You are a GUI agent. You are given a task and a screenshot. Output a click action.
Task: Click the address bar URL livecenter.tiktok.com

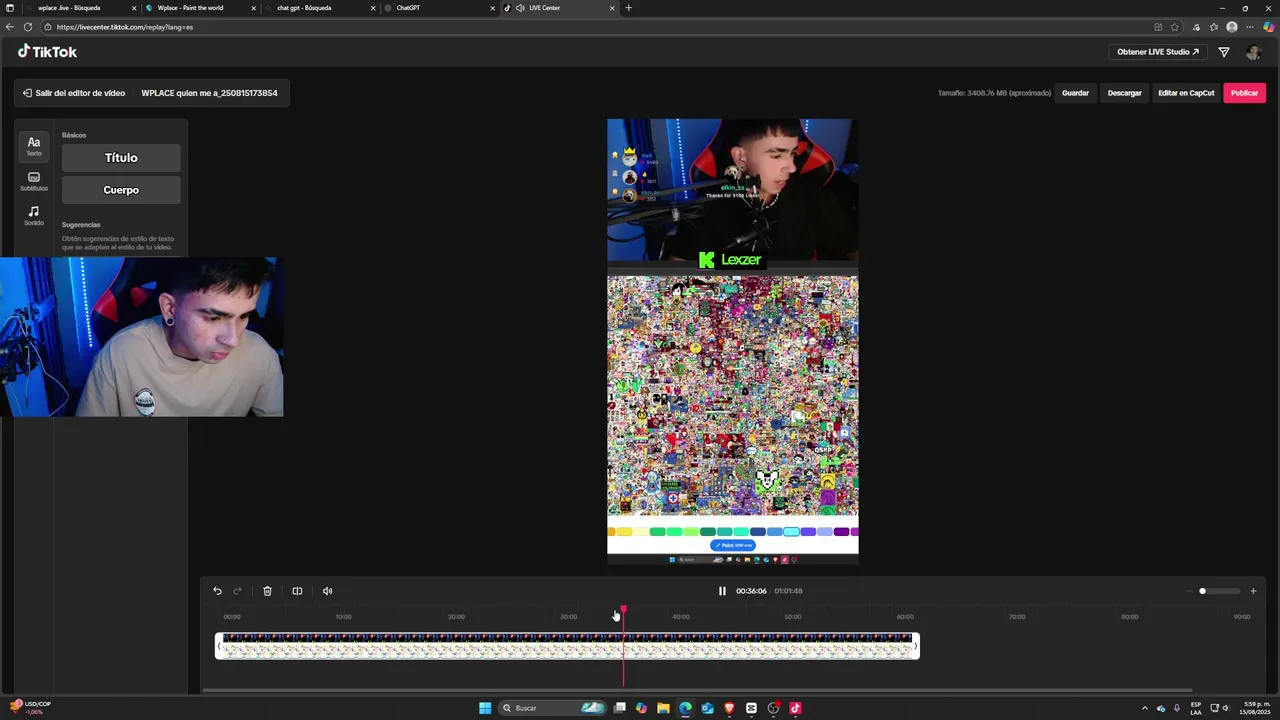point(125,27)
